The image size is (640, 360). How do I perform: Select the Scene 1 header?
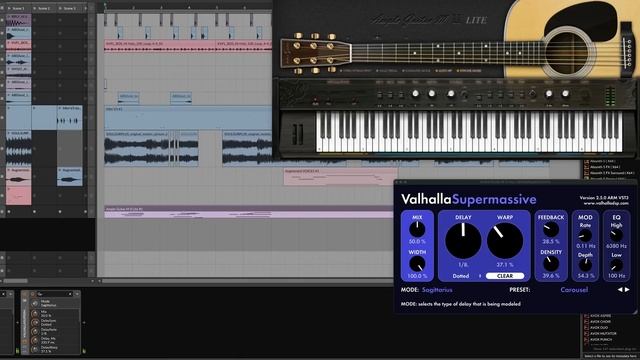18,8
